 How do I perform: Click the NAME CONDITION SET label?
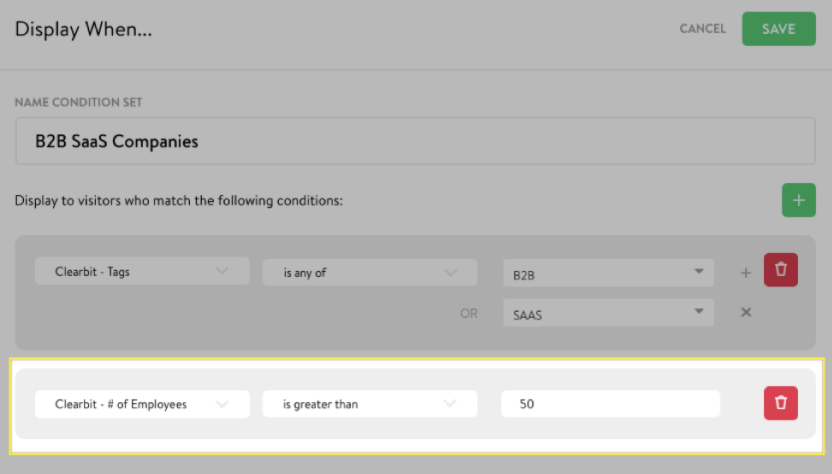click(79, 102)
